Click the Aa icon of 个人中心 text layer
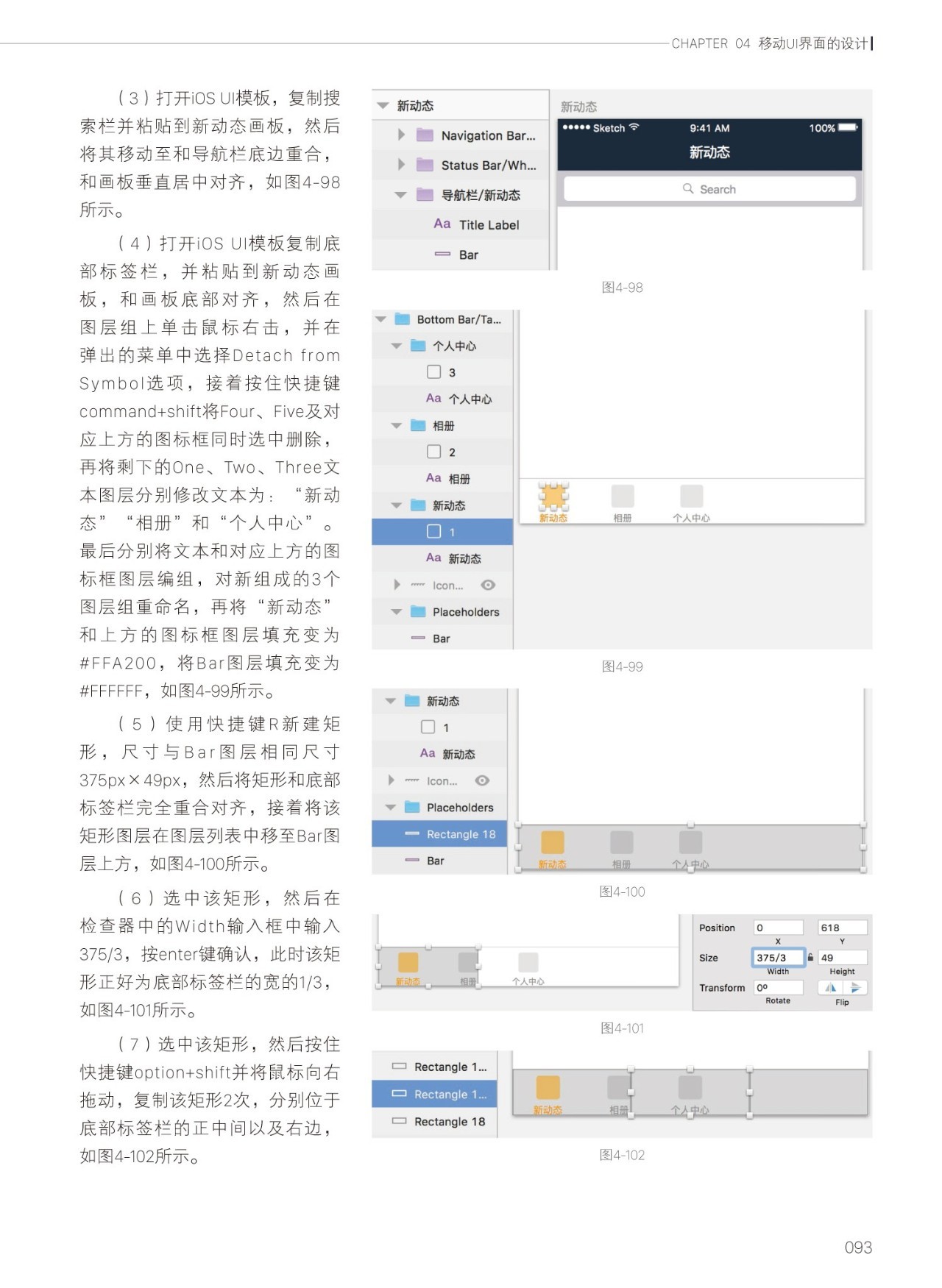 coord(433,398)
